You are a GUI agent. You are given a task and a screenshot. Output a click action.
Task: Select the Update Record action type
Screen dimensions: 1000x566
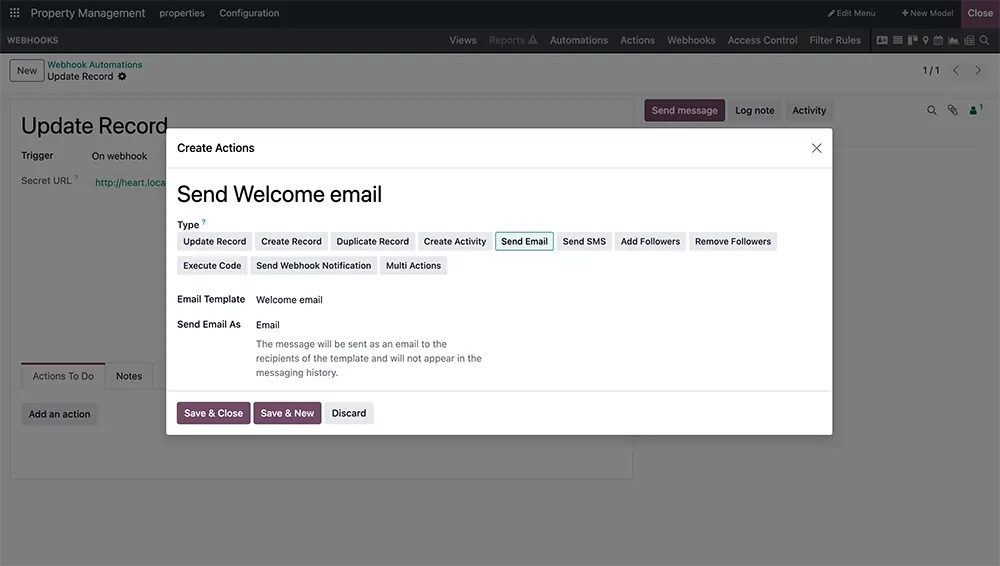click(x=214, y=241)
